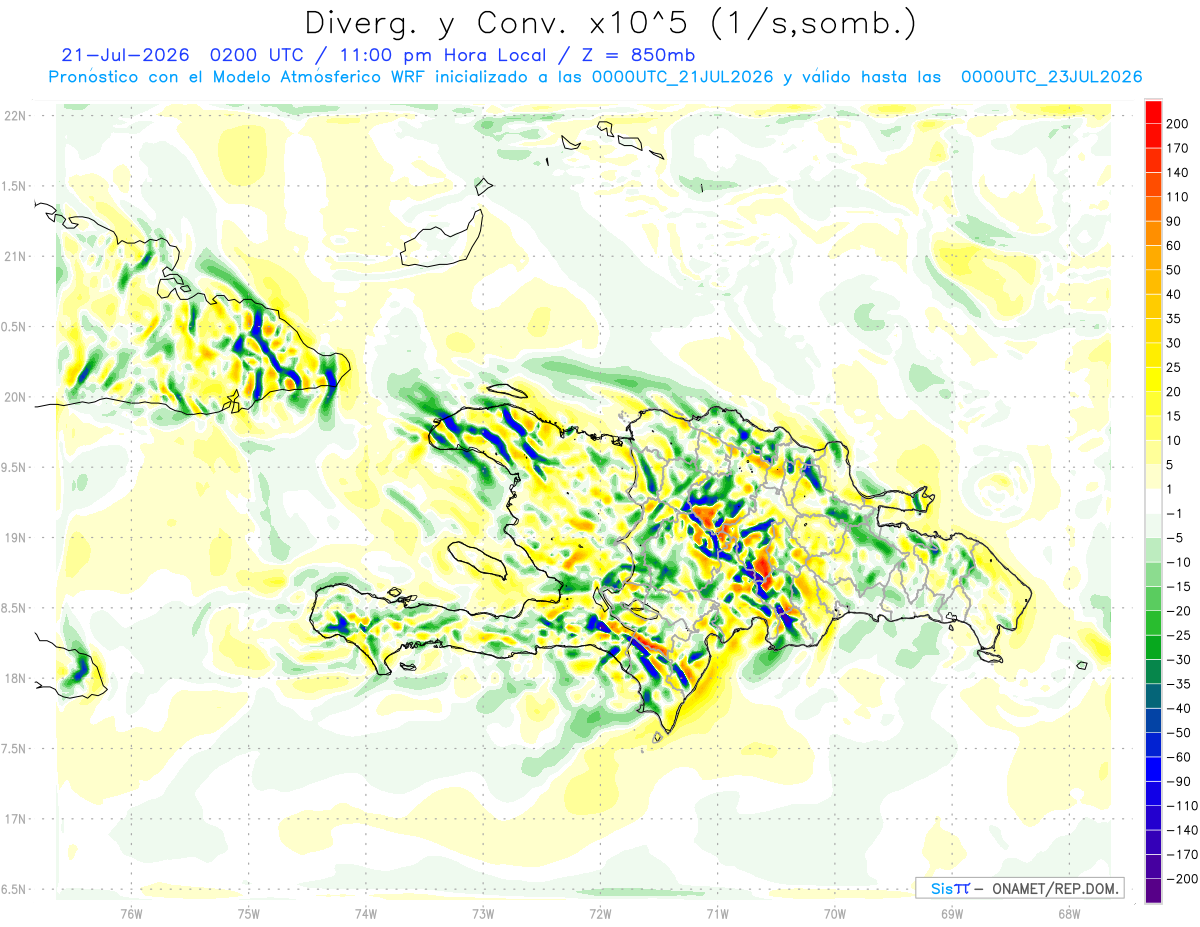1200x927 pixels.
Task: Click the 'SisTT' logo text
Action: [x=950, y=888]
